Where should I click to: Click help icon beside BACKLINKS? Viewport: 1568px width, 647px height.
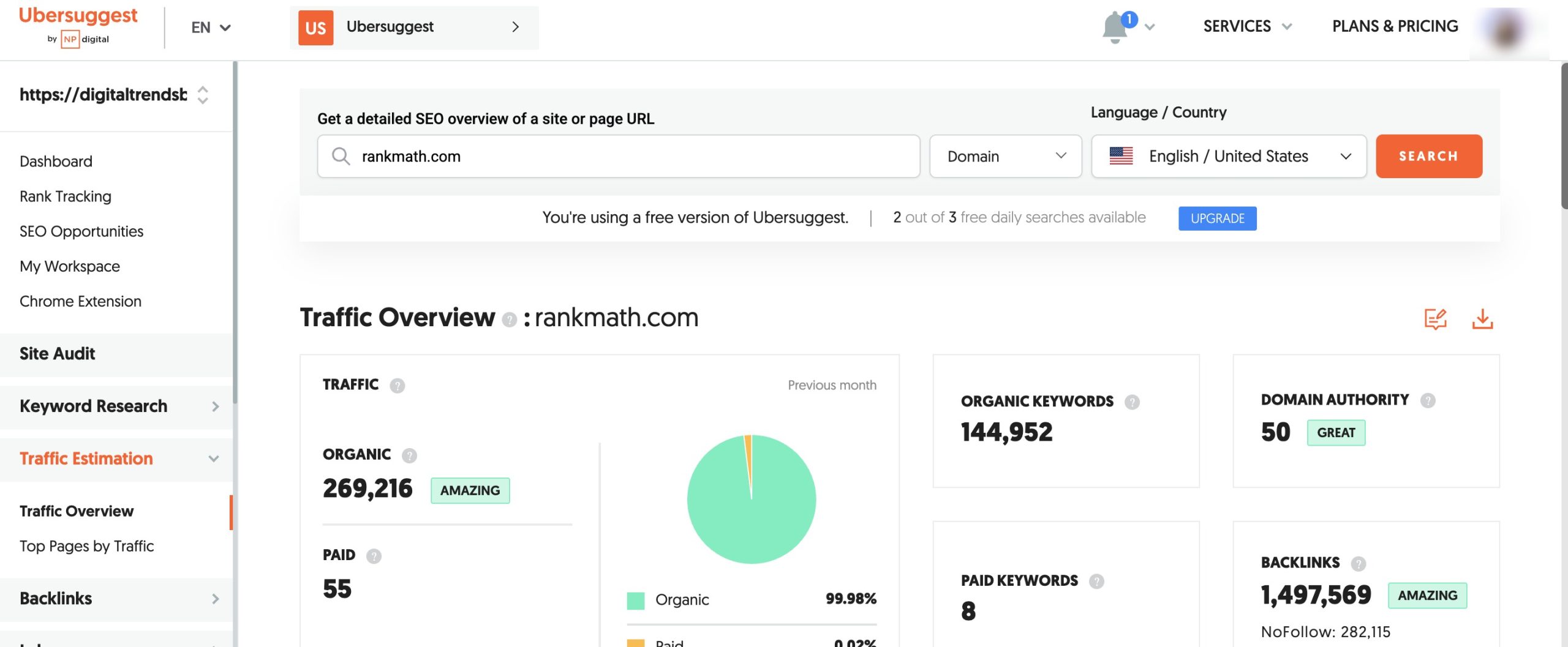(1358, 564)
